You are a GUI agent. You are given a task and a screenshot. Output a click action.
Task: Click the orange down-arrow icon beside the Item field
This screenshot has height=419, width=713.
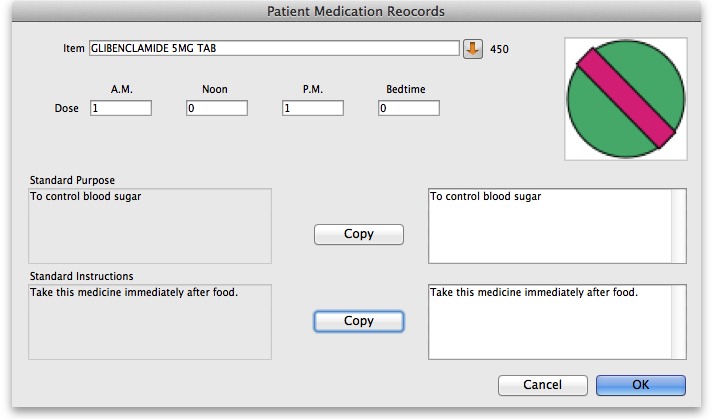coord(473,48)
